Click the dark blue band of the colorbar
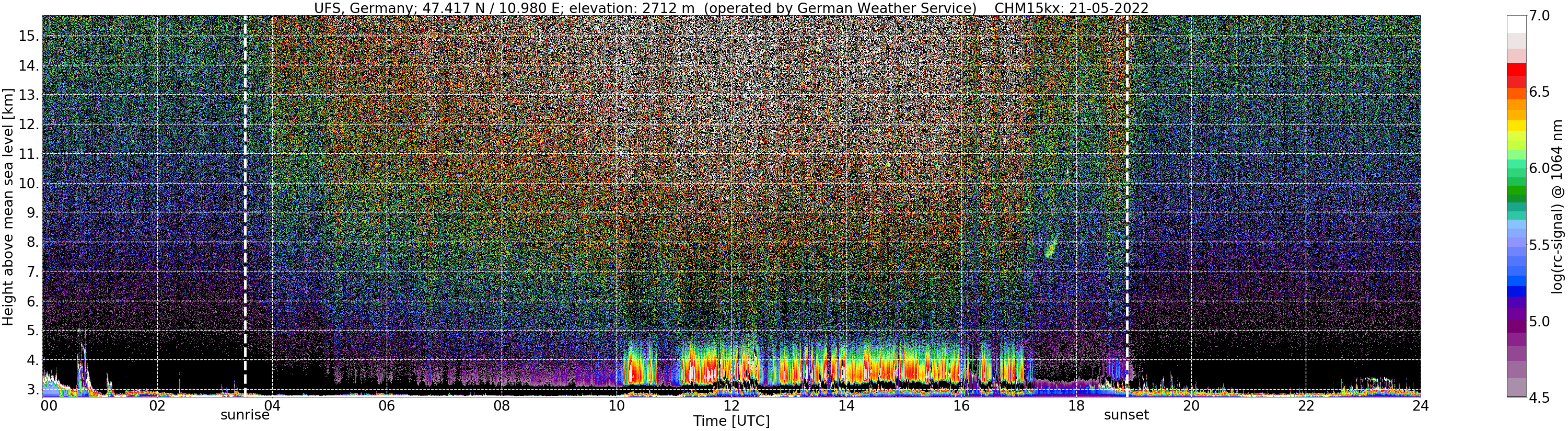 point(1516,291)
